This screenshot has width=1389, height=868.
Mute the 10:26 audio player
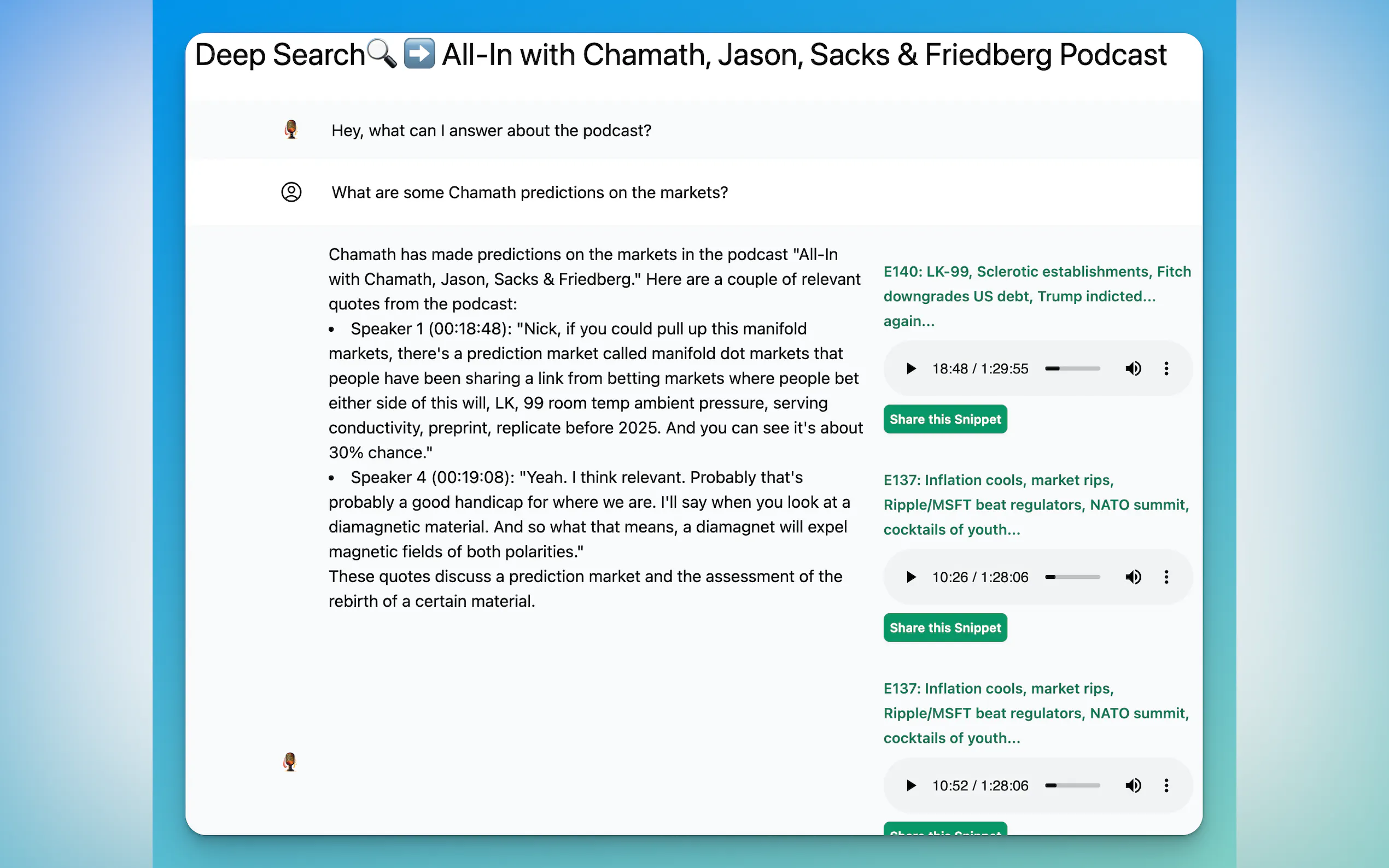(1133, 577)
